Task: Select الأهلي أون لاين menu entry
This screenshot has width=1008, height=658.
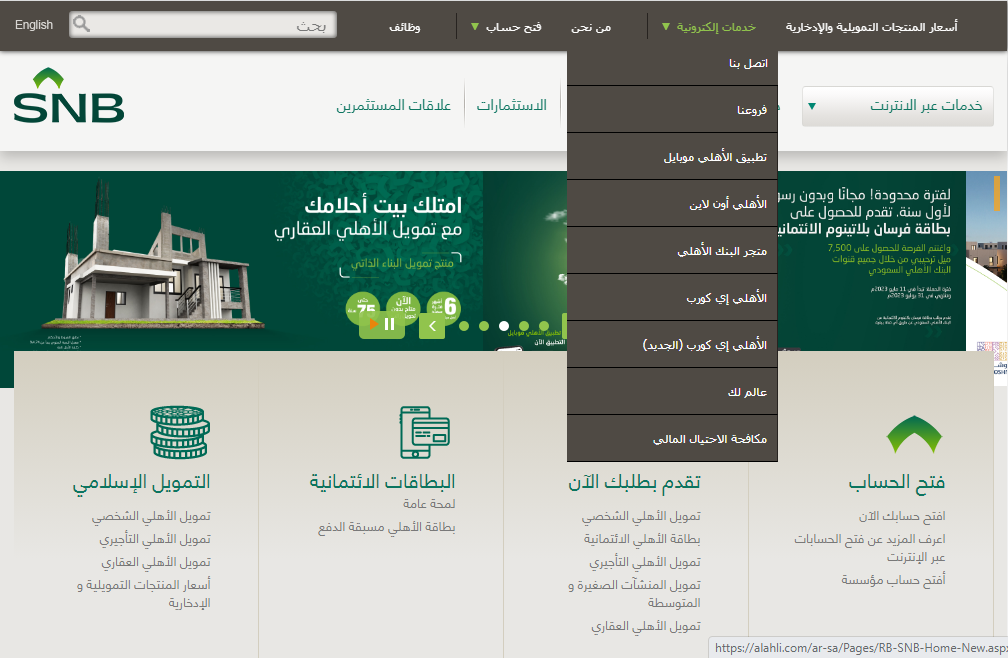Action: pyautogui.click(x=672, y=204)
